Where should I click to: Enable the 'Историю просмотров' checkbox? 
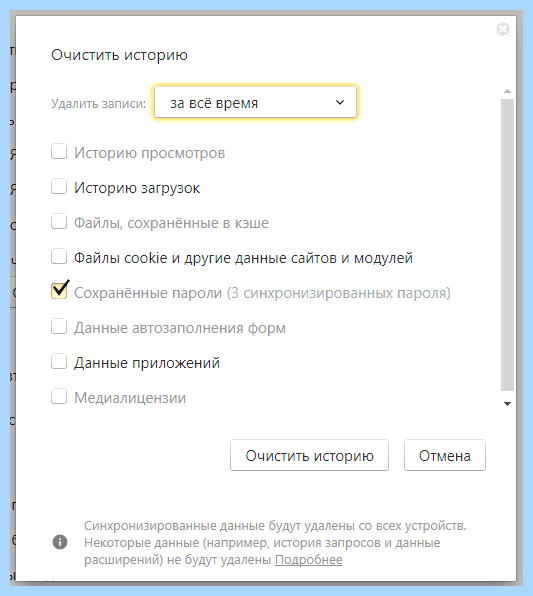coord(59,152)
